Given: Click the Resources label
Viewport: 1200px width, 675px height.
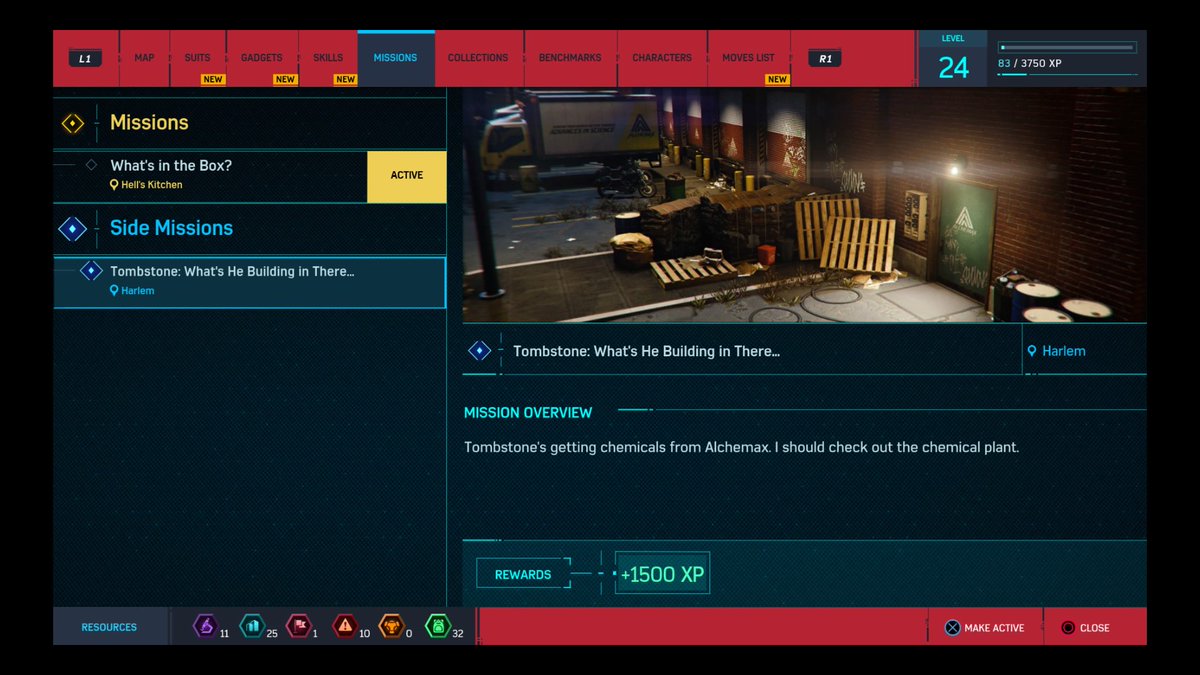Looking at the screenshot, I should (109, 628).
